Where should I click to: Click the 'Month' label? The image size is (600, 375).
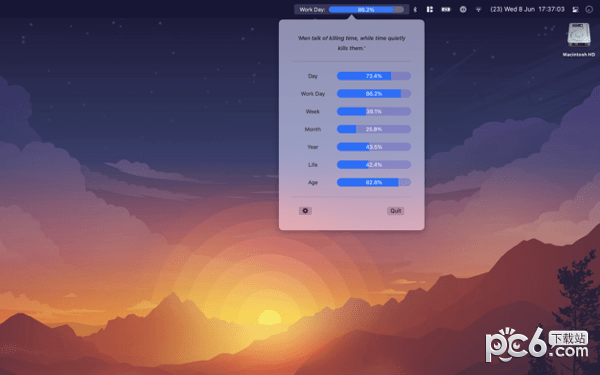313,129
